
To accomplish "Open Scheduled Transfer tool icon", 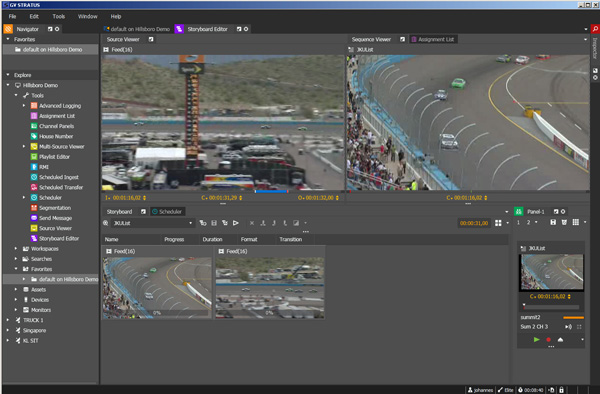I will pos(34,187).
